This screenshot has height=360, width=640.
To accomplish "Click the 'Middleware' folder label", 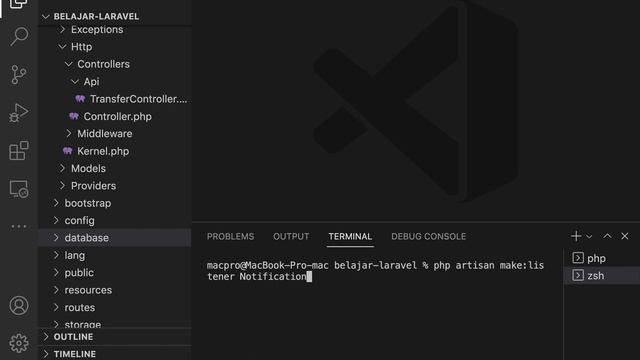I will (104, 133).
